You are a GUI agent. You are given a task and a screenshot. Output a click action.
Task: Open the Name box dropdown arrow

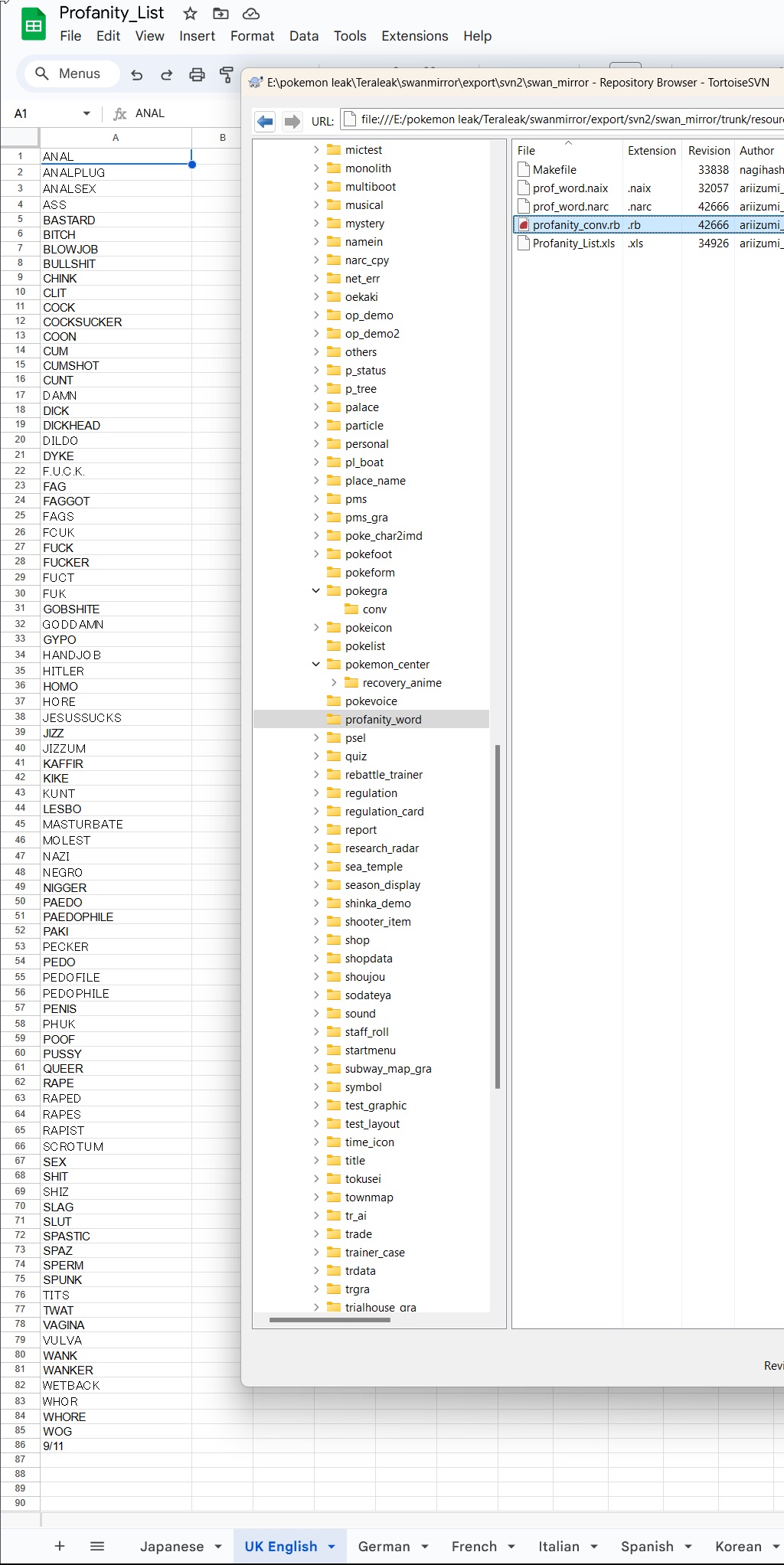(87, 113)
